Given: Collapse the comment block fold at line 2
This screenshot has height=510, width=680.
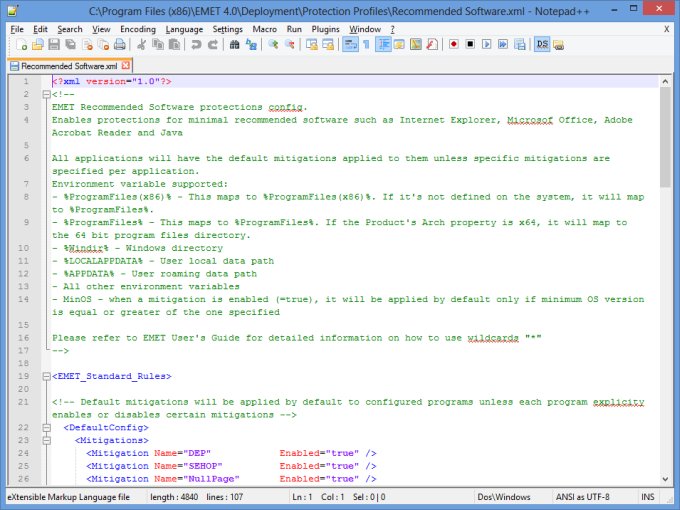Looking at the screenshot, I should pos(46,94).
